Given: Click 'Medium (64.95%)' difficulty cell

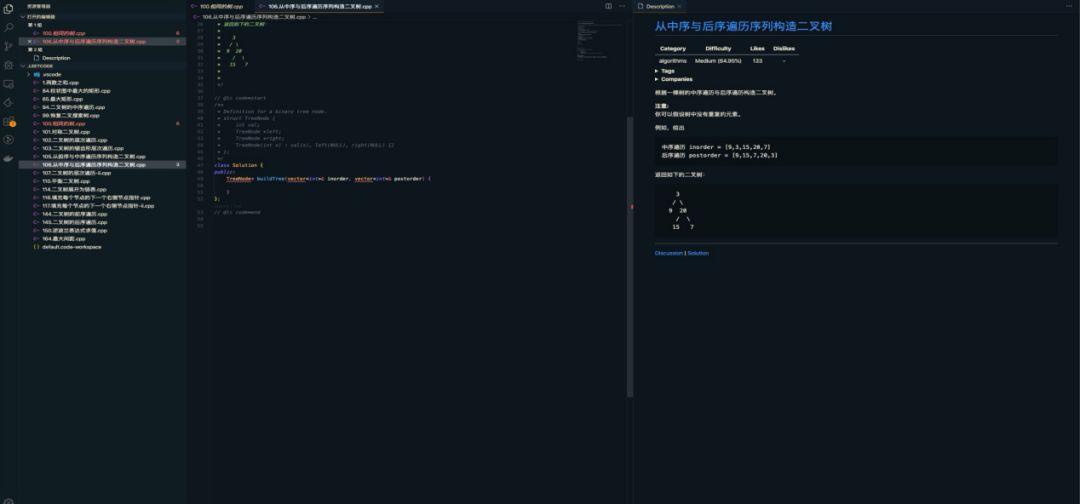Looking at the screenshot, I should (x=718, y=61).
